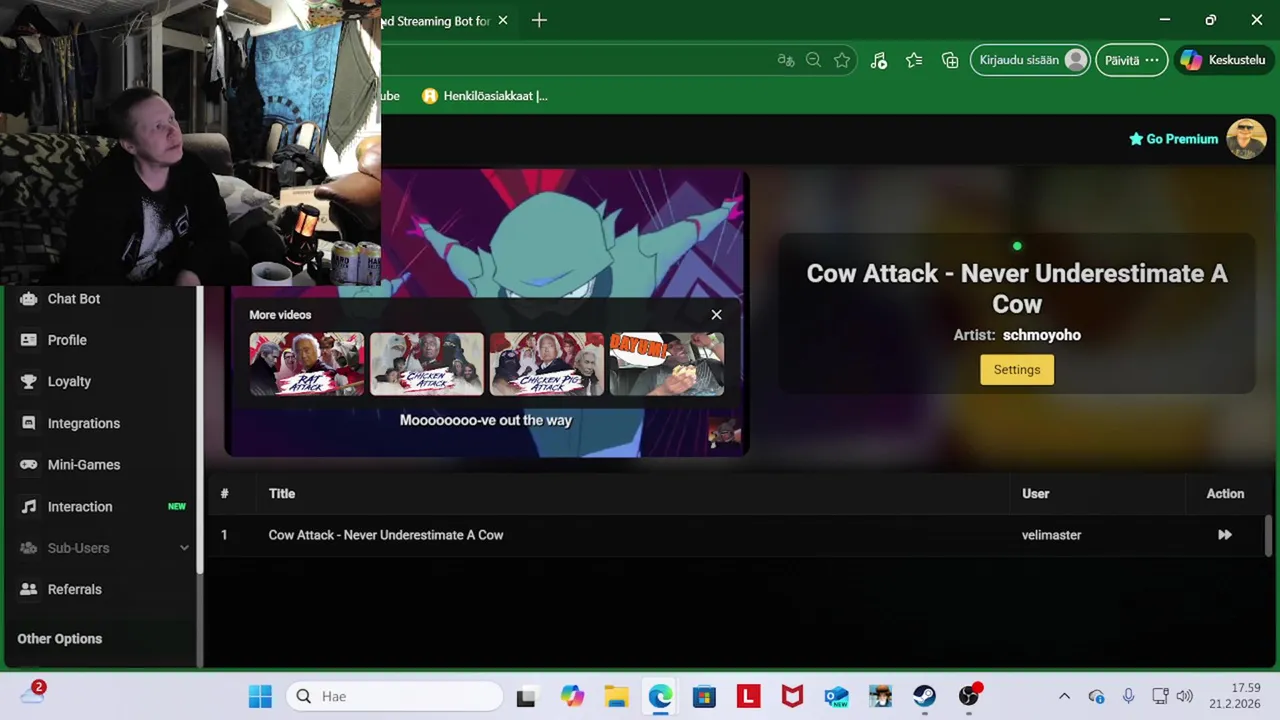Click the Loyalty trophy icon
The width and height of the screenshot is (1280, 720).
click(x=28, y=381)
